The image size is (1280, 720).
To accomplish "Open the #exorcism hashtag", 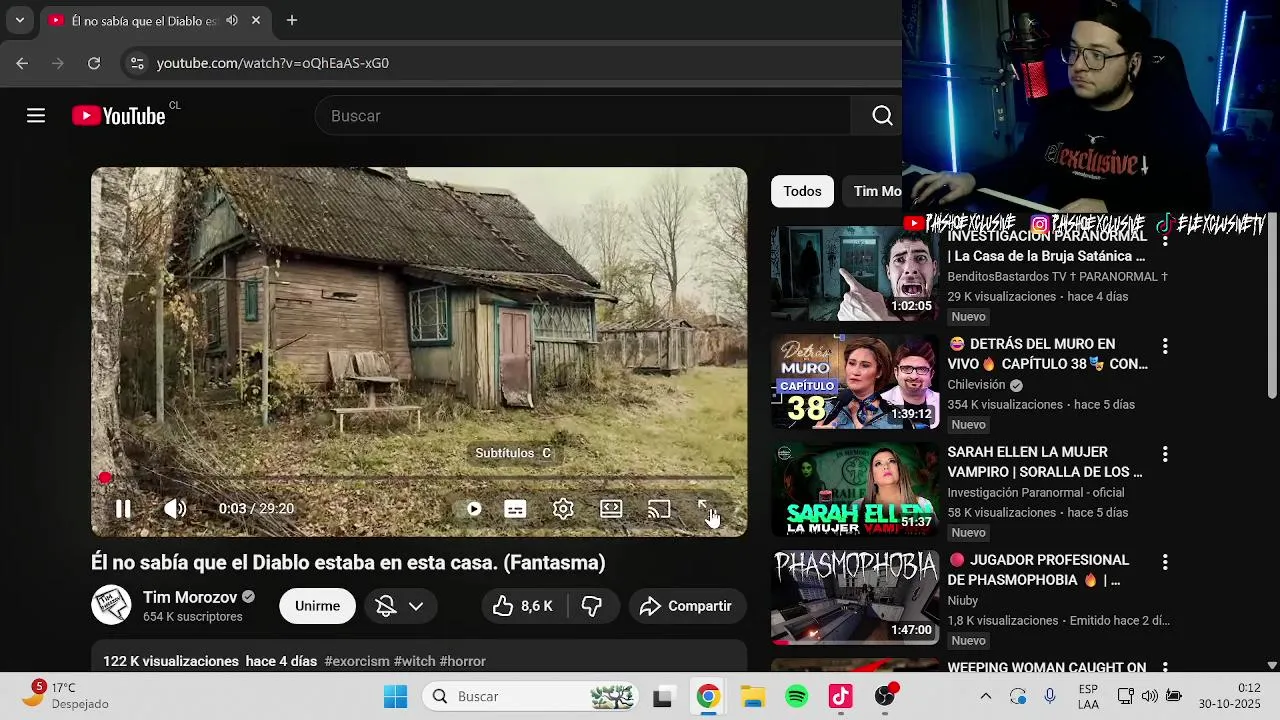I will coord(357,661).
